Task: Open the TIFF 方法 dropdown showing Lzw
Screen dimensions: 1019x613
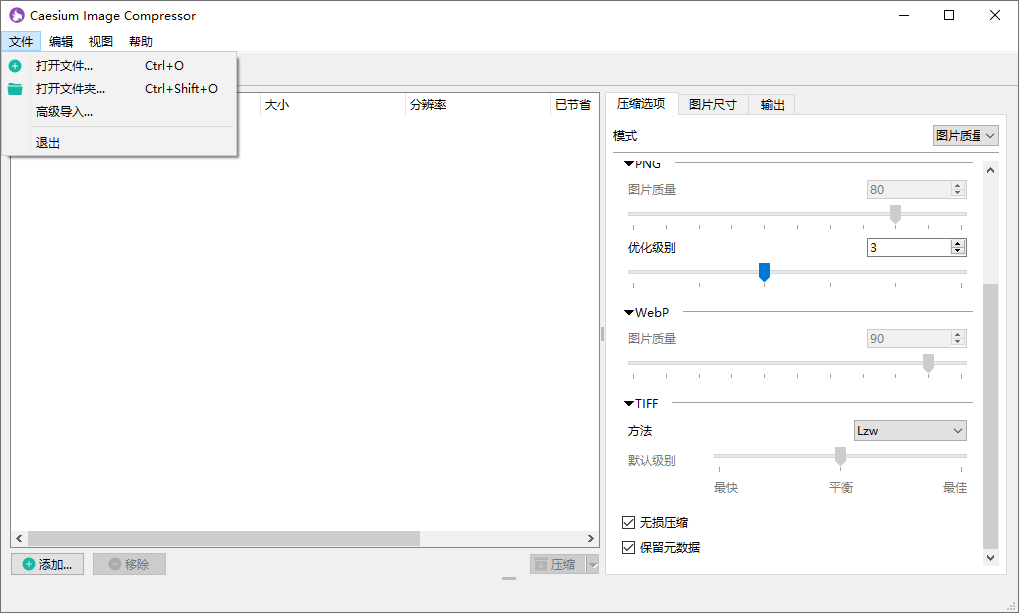Action: (910, 431)
